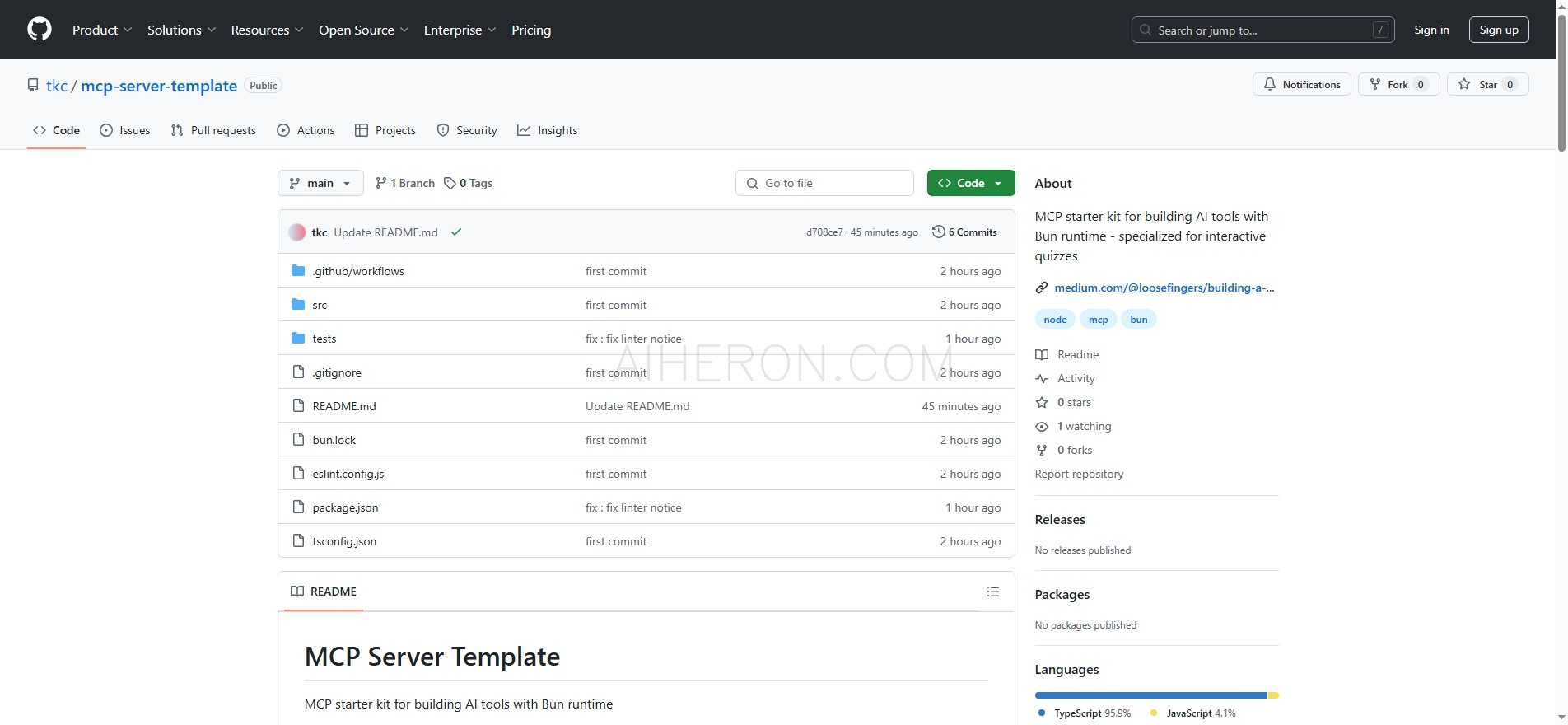Click the bun topic tag
Screen dimensions: 1568x725
(1139, 320)
